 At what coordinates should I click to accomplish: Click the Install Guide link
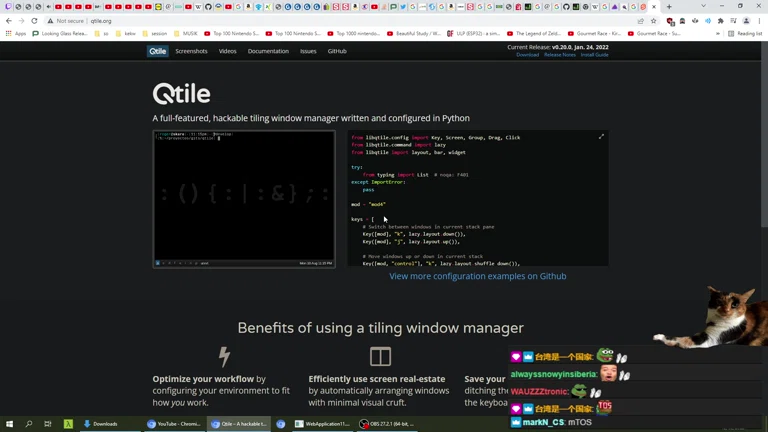click(x=594, y=55)
